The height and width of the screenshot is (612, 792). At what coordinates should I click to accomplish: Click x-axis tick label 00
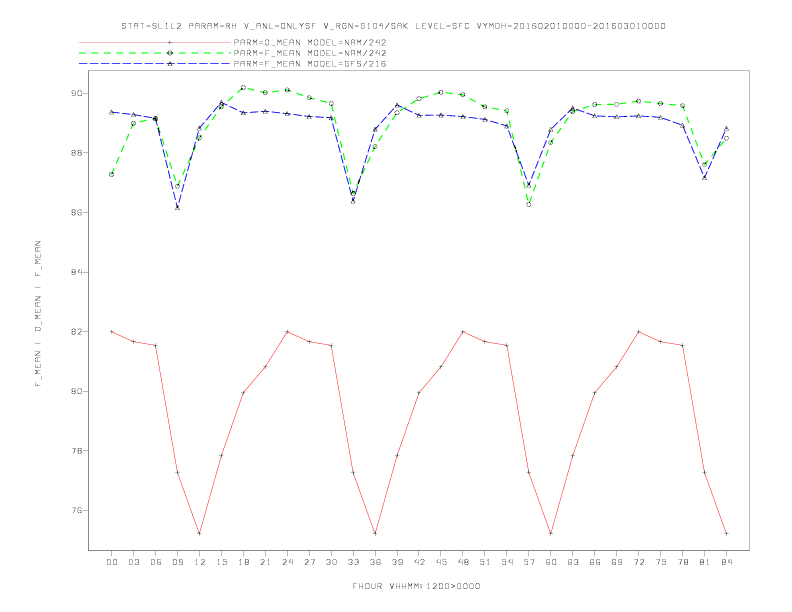pos(112,562)
